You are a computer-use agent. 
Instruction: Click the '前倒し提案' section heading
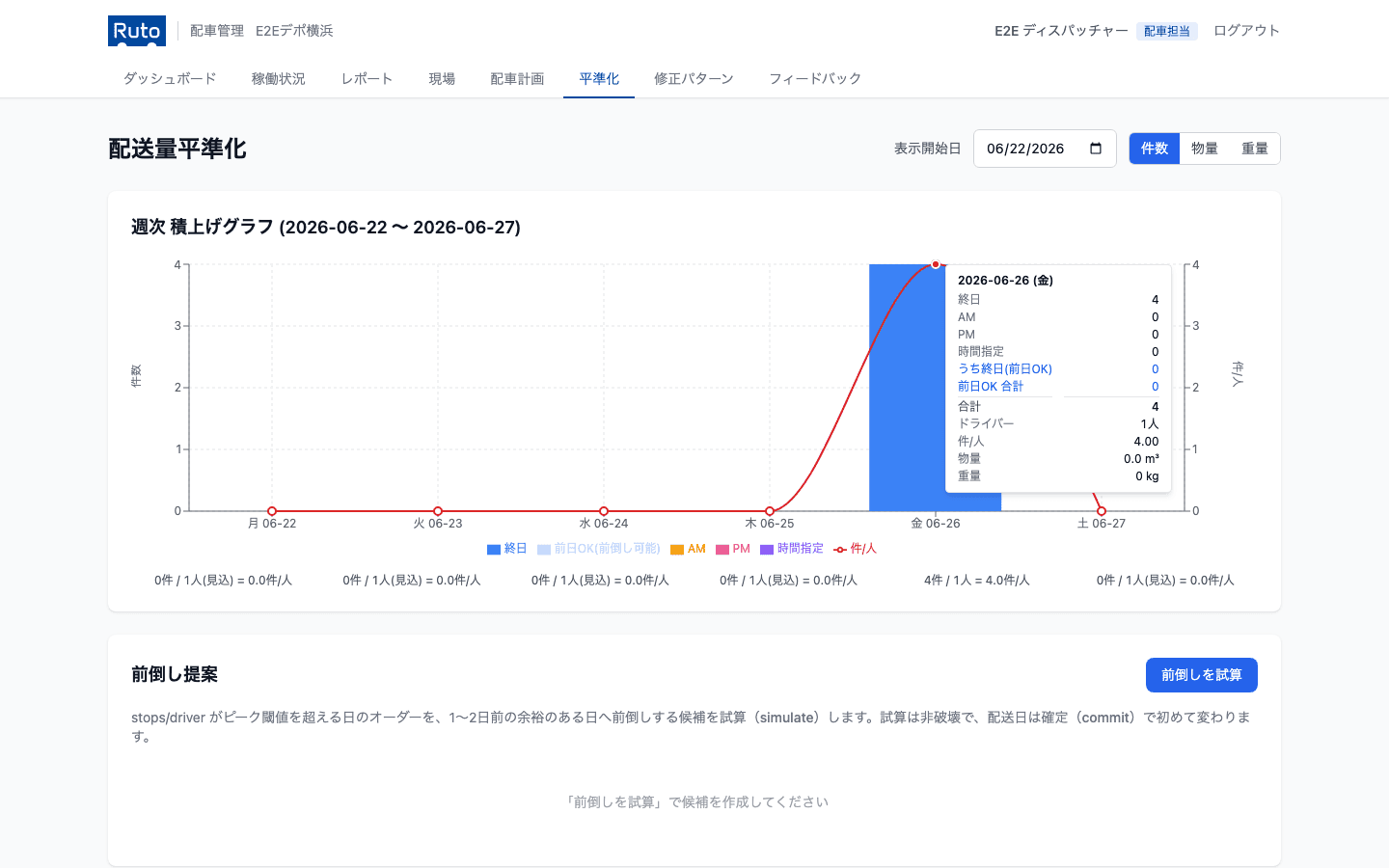tap(175, 675)
